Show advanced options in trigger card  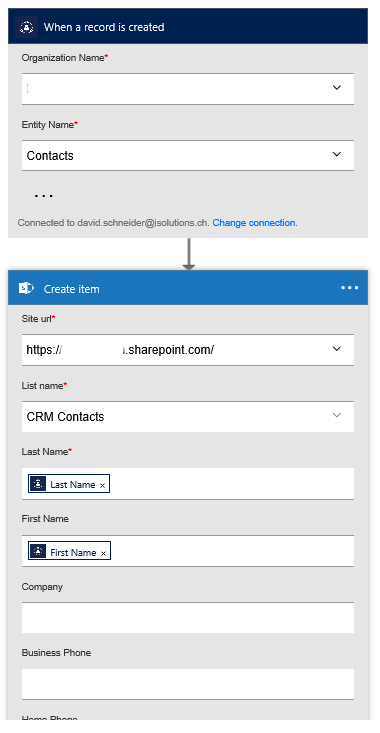(43, 196)
